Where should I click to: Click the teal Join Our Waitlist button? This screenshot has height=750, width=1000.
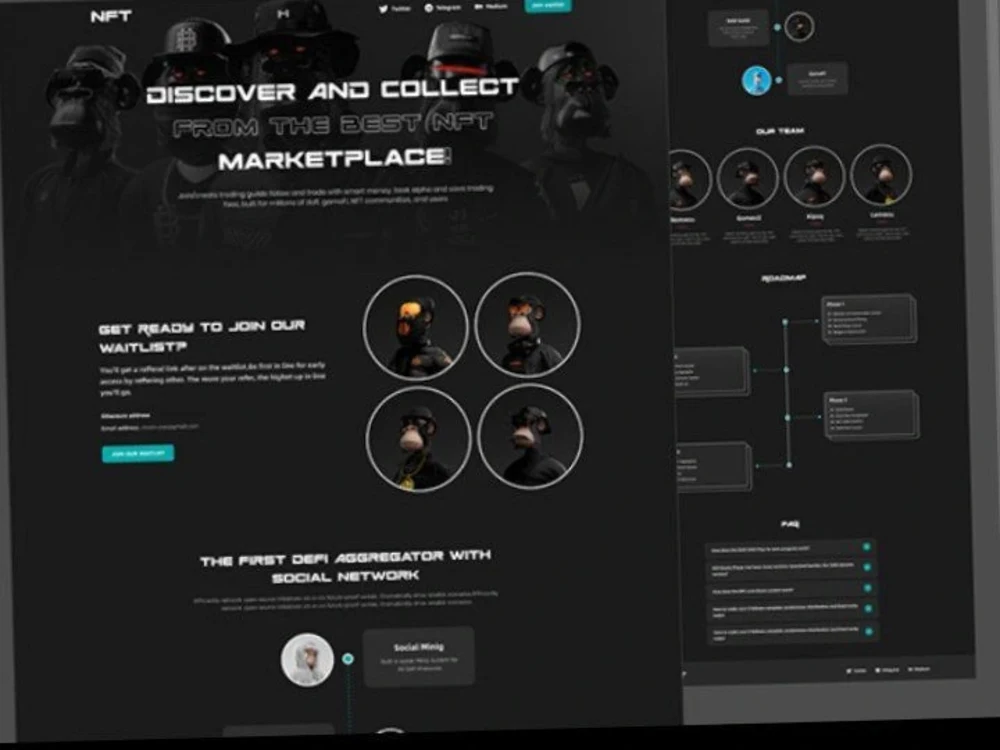pyautogui.click(x=138, y=453)
